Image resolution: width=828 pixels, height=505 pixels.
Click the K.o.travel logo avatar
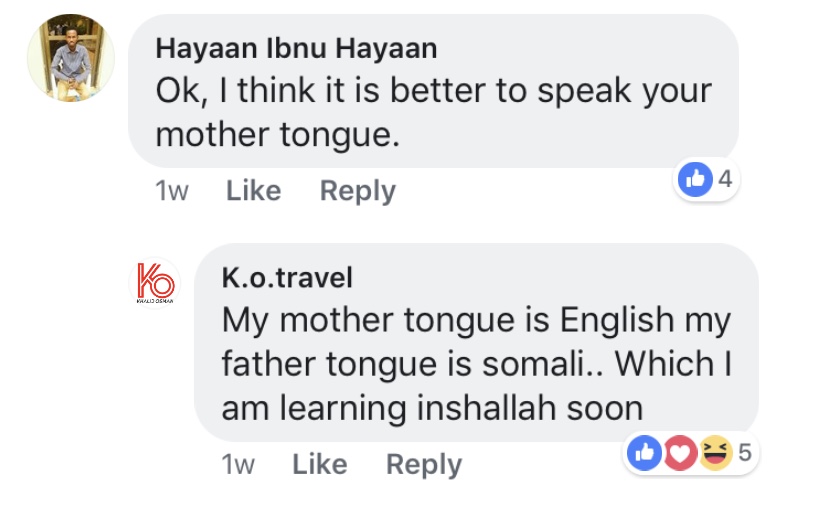155,281
